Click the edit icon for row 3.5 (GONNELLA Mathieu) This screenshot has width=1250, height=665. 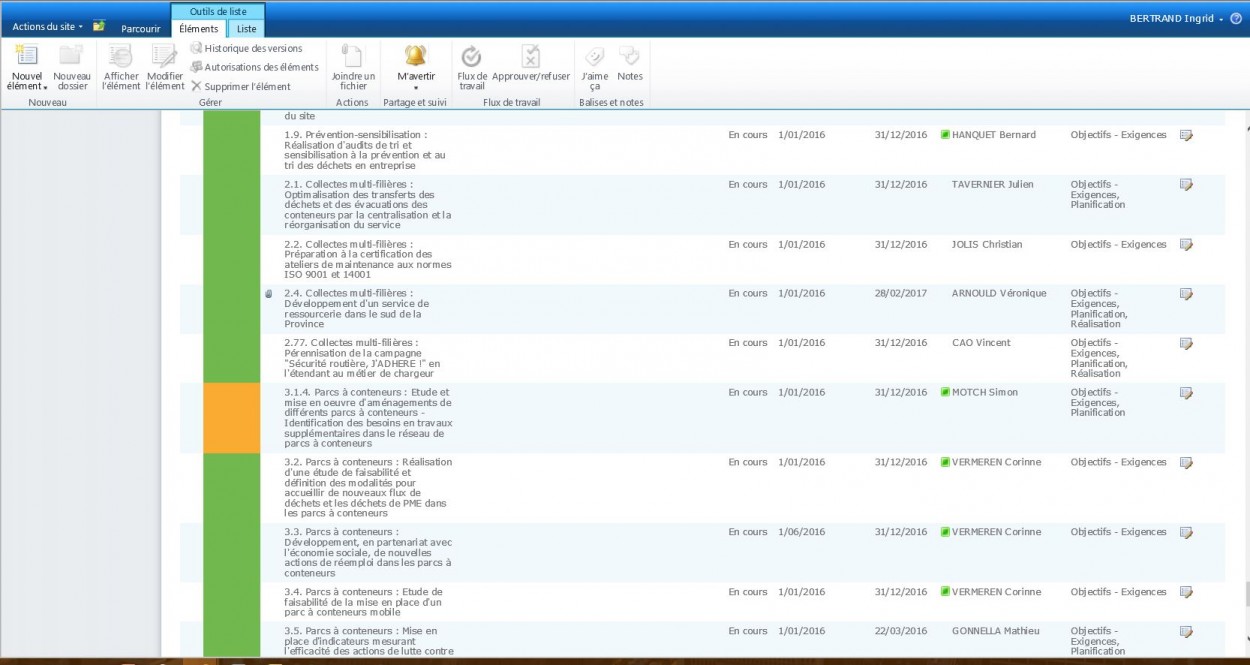[x=1186, y=632]
